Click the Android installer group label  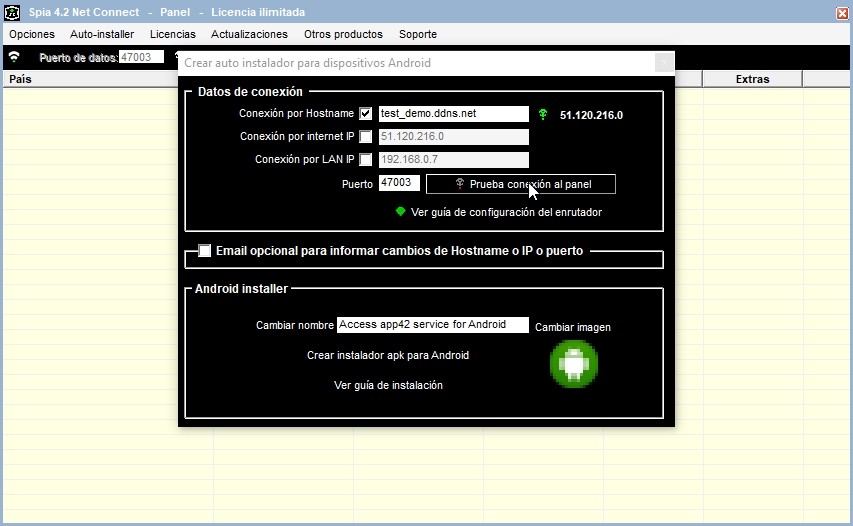tap(242, 288)
